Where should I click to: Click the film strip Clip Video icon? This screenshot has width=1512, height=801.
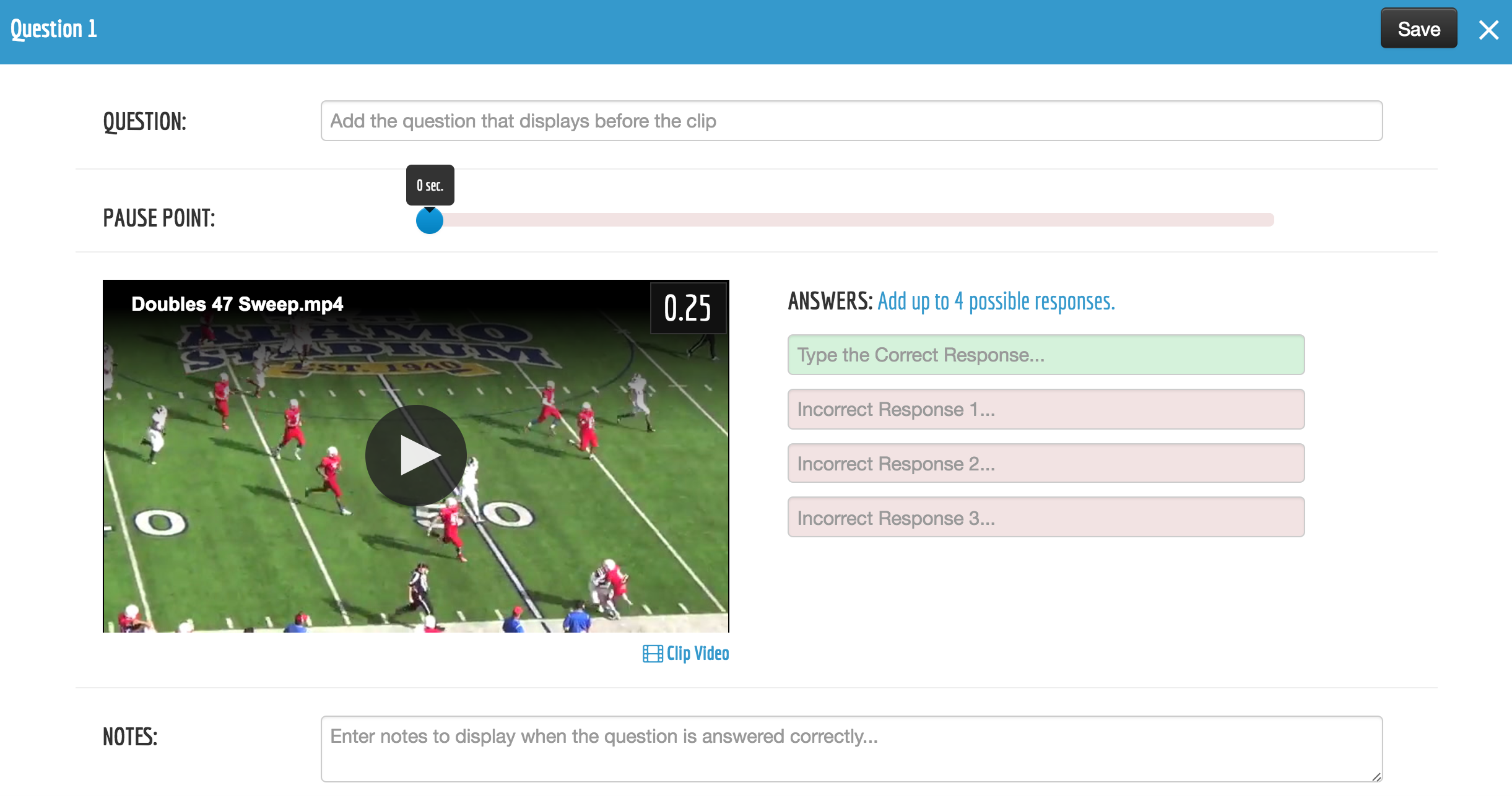pyautogui.click(x=652, y=654)
